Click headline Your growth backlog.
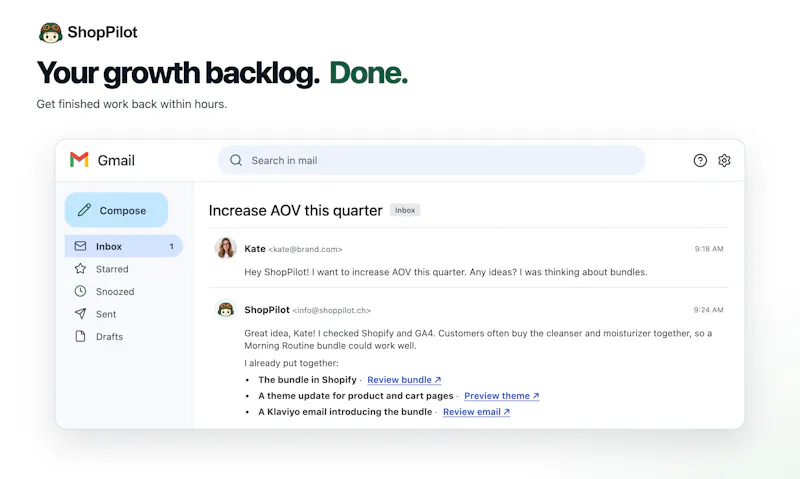The height and width of the screenshot is (479, 800). tap(178, 73)
